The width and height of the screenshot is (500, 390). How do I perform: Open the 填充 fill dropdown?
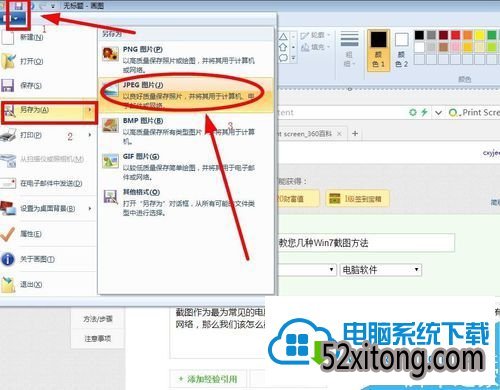[315, 47]
